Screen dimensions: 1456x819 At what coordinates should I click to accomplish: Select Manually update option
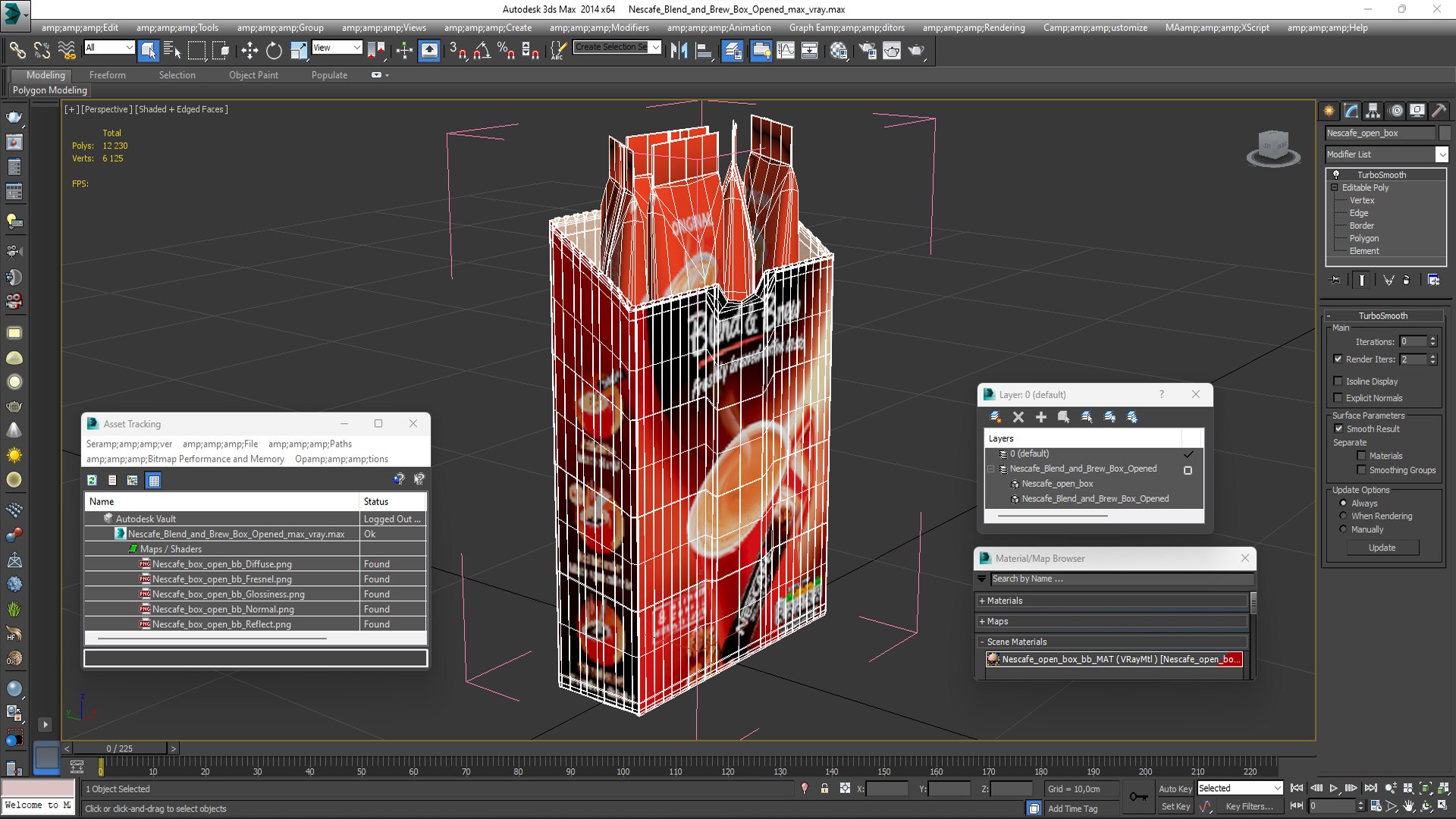pos(1343,529)
